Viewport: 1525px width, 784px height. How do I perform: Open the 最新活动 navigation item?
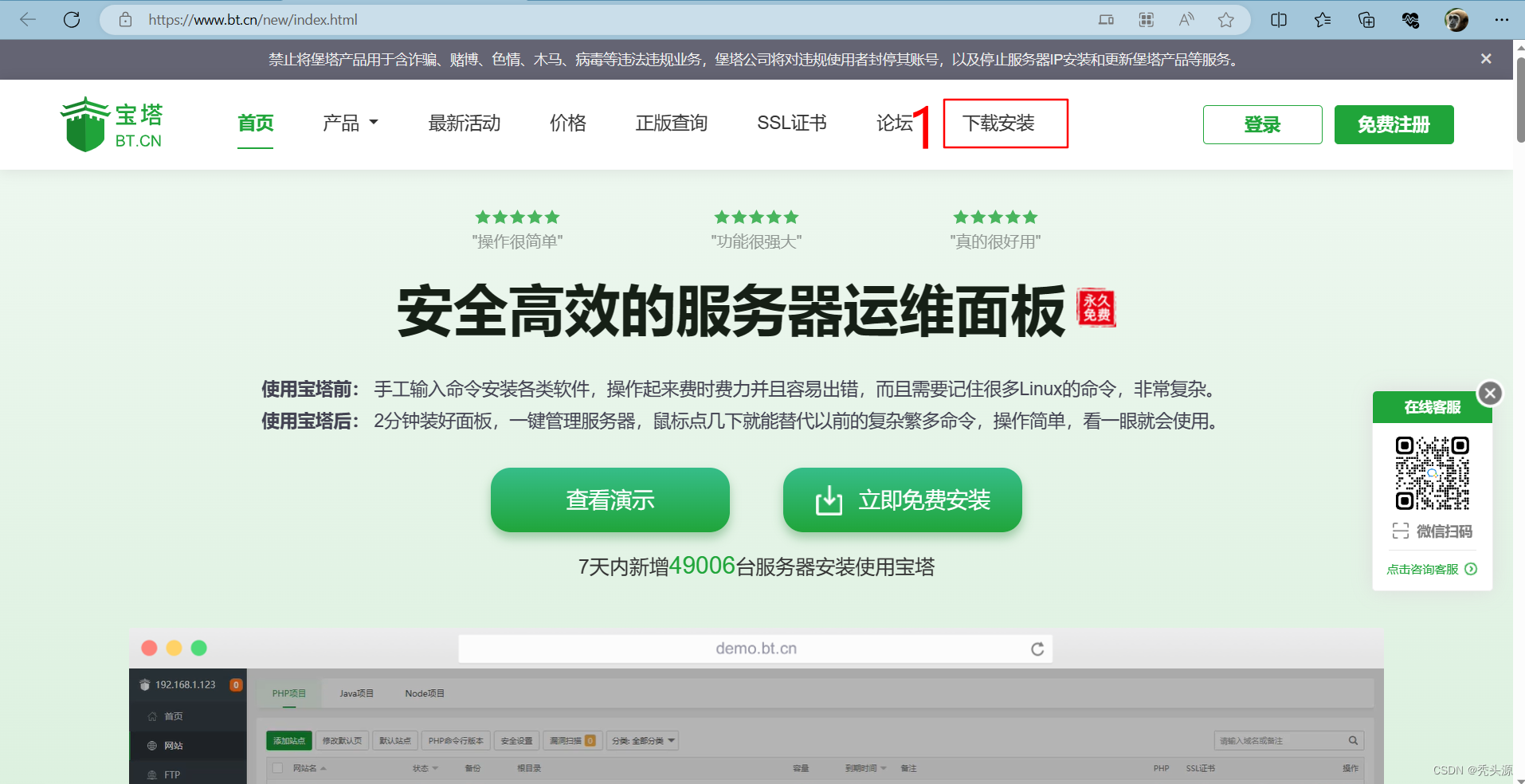pyautogui.click(x=465, y=123)
